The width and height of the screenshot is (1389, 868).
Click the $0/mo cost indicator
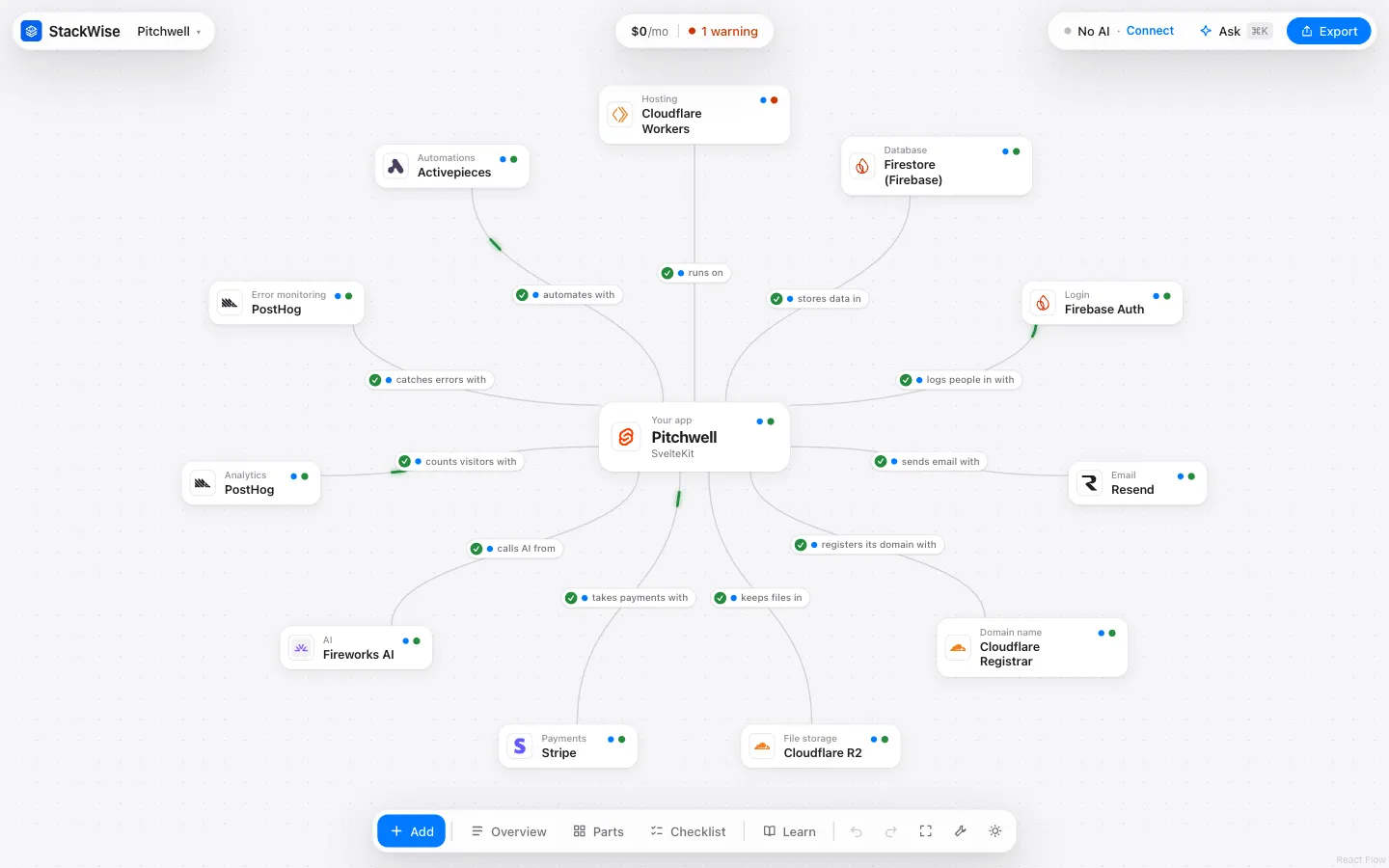[x=649, y=31]
